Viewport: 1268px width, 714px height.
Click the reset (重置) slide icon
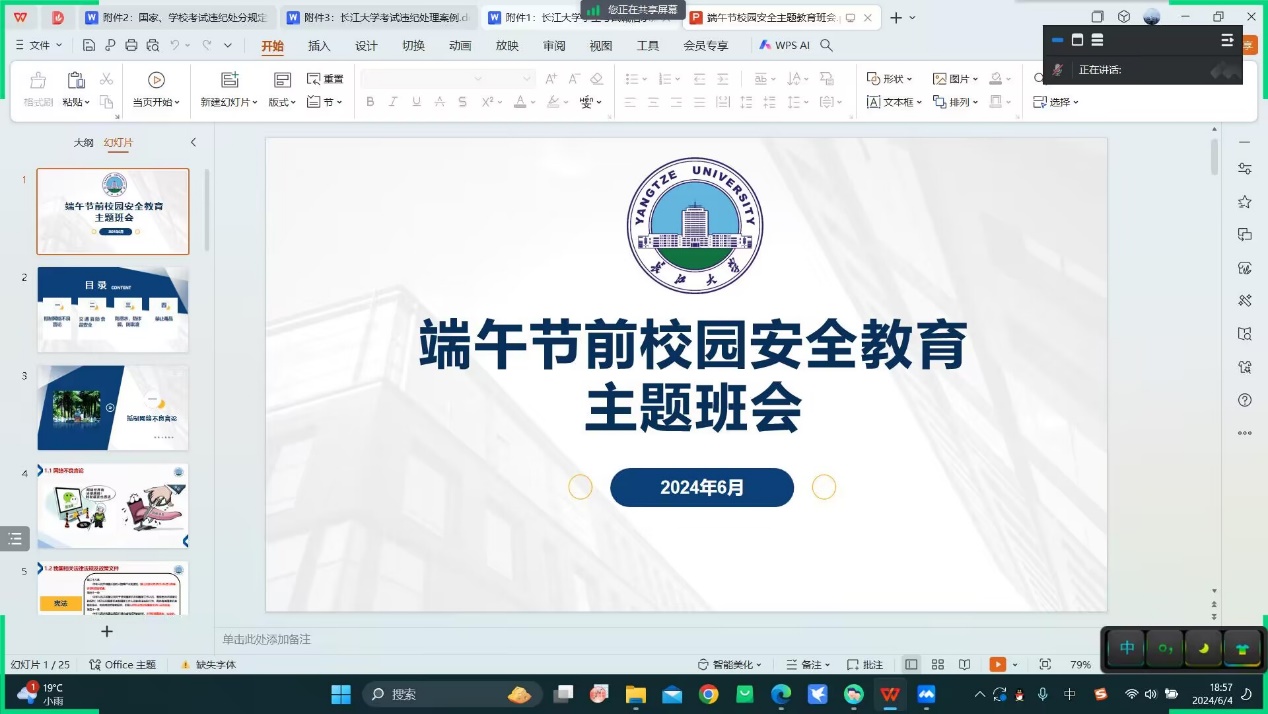tap(325, 79)
